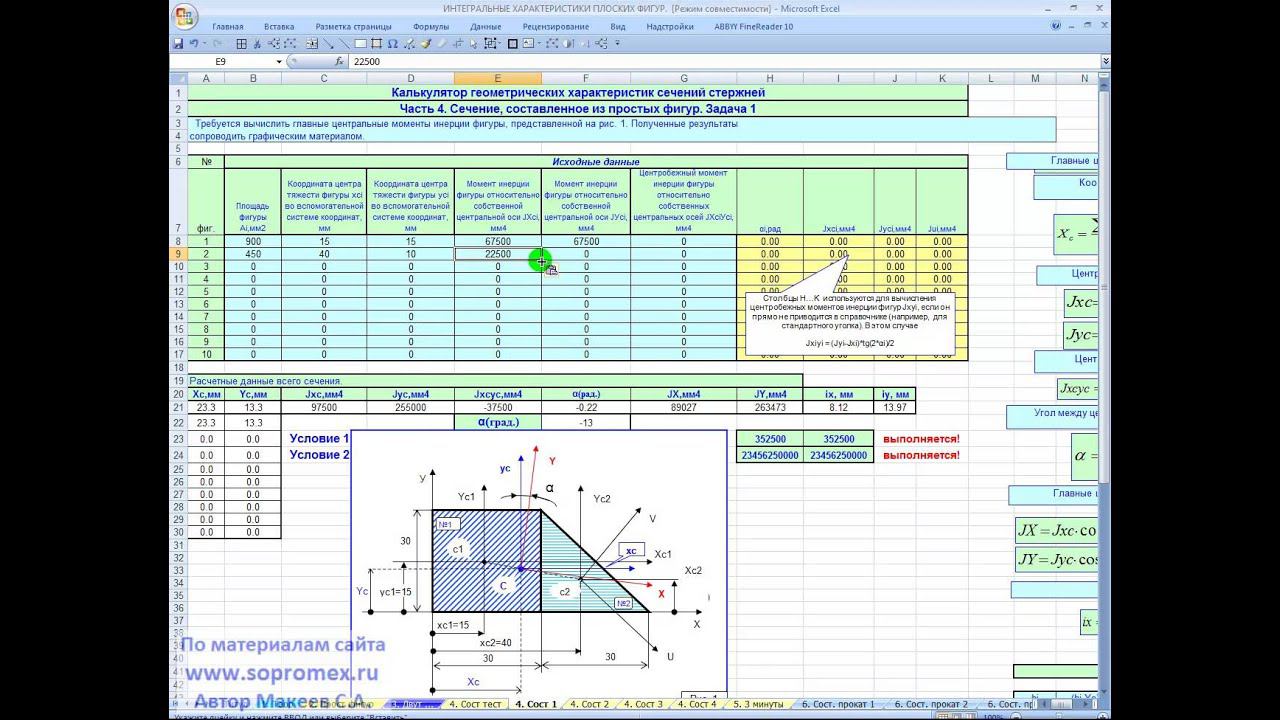The width and height of the screenshot is (1280, 720).
Task: Select column E header
Action: (497, 78)
